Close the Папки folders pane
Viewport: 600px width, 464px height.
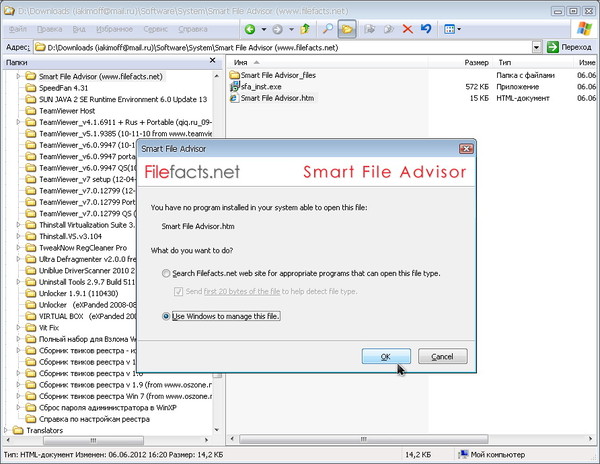(213, 60)
